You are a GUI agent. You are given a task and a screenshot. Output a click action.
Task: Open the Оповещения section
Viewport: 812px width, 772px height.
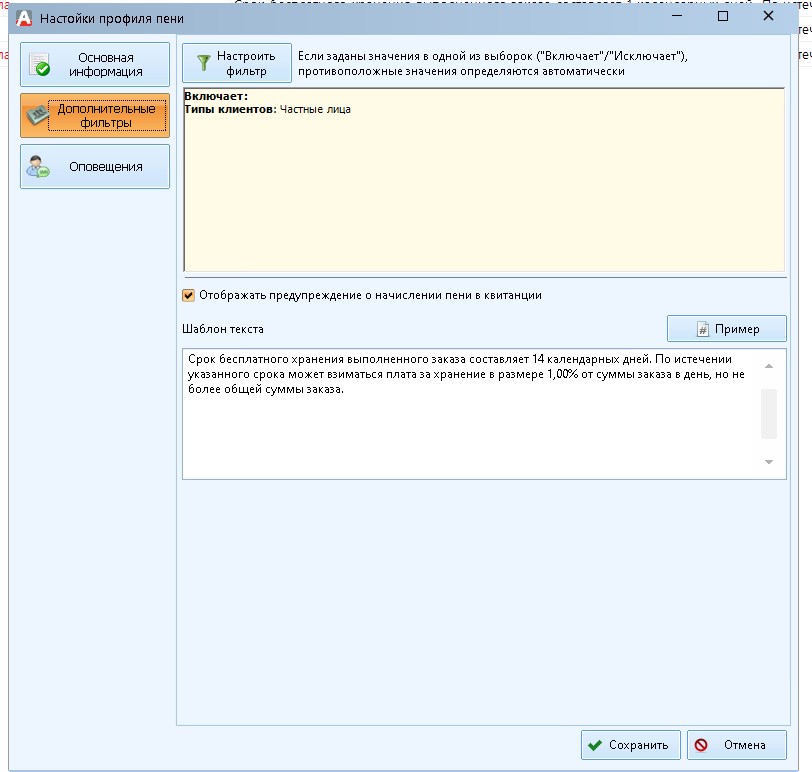95,167
